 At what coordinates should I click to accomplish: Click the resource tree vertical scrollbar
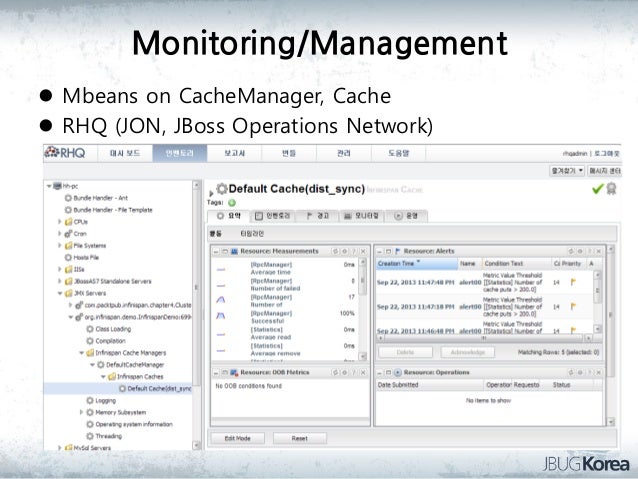[x=197, y=315]
